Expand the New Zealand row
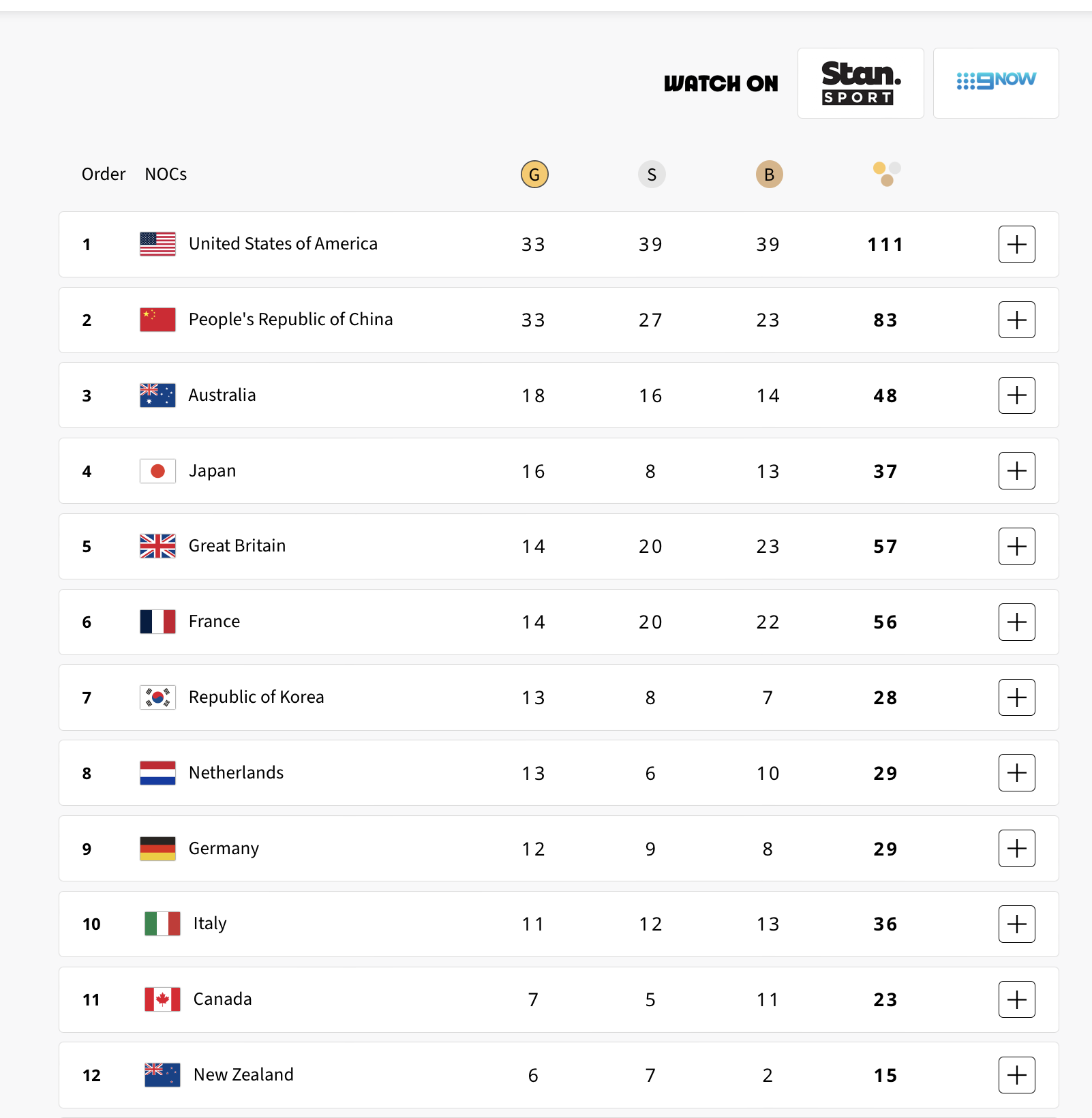The height and width of the screenshot is (1118, 1092). 1016,1075
